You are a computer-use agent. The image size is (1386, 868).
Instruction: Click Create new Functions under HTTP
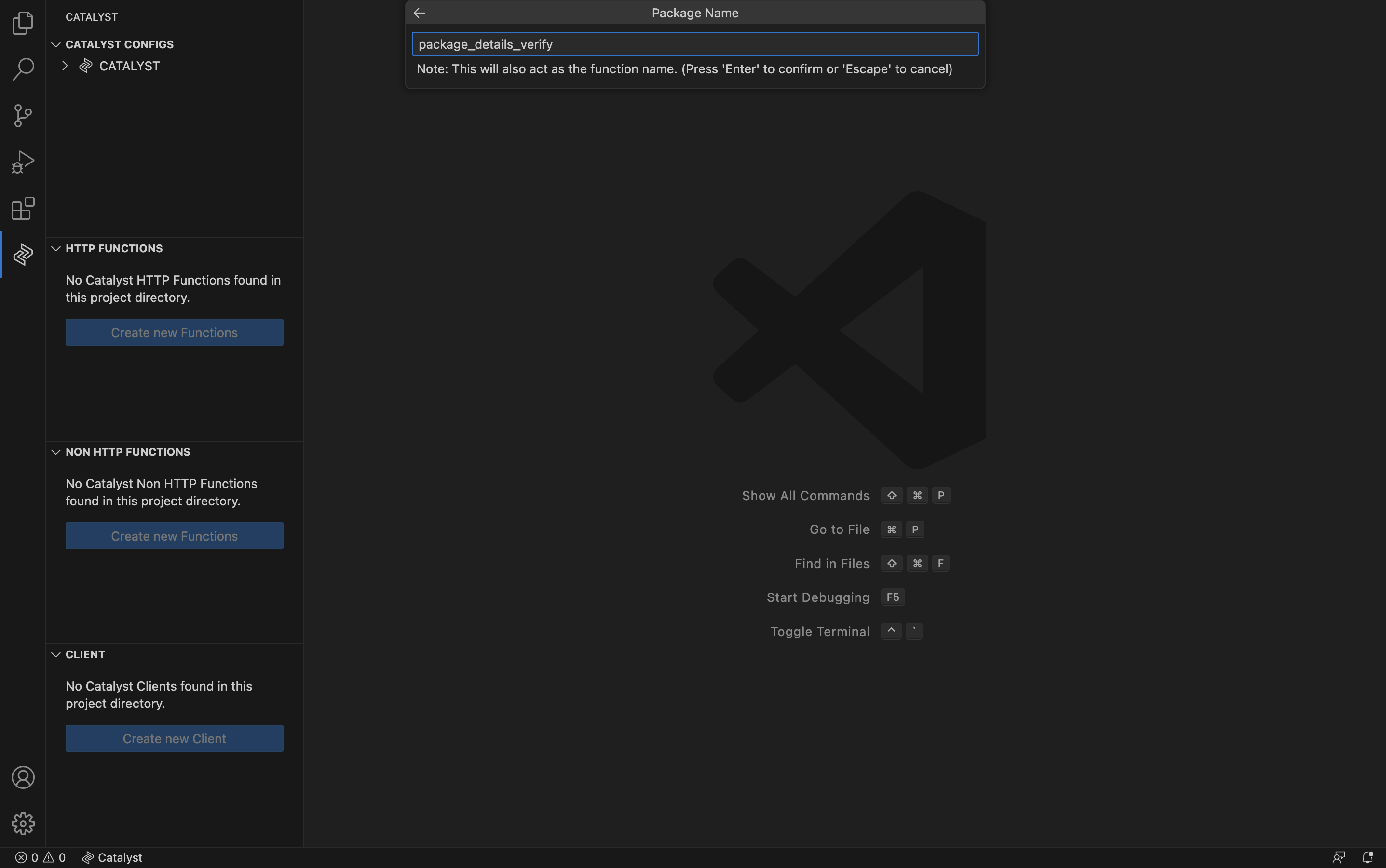(x=174, y=332)
